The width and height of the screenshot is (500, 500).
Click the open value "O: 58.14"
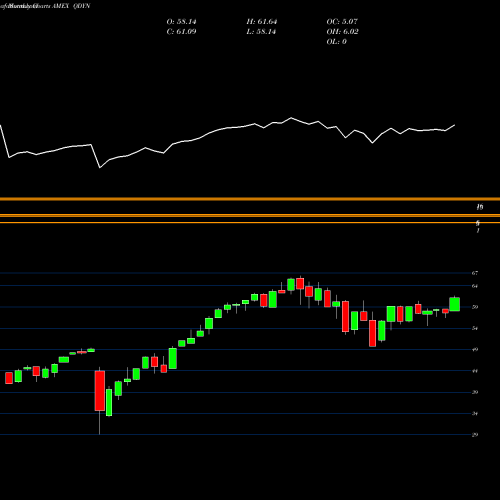pyautogui.click(x=181, y=22)
